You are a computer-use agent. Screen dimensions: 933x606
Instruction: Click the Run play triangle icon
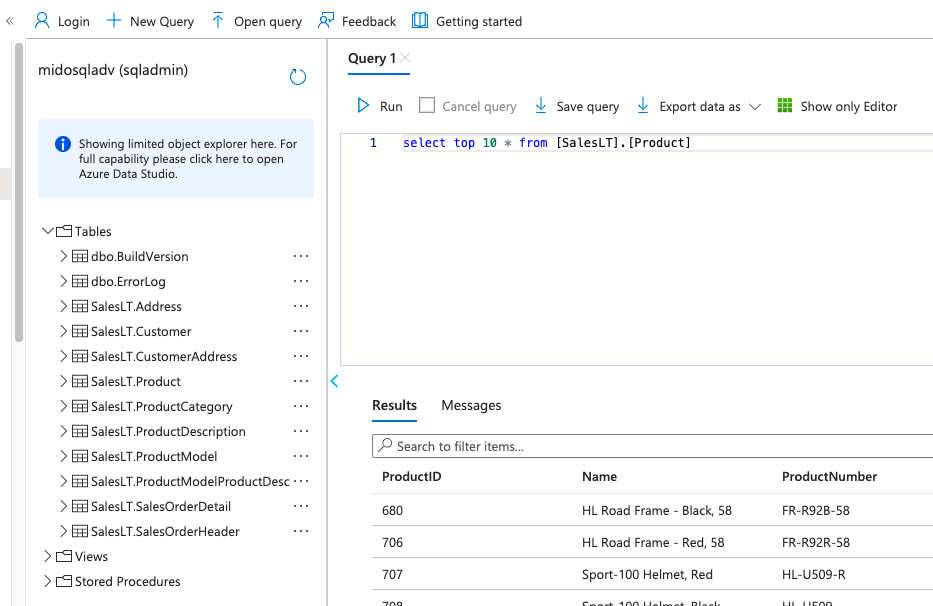[363, 106]
